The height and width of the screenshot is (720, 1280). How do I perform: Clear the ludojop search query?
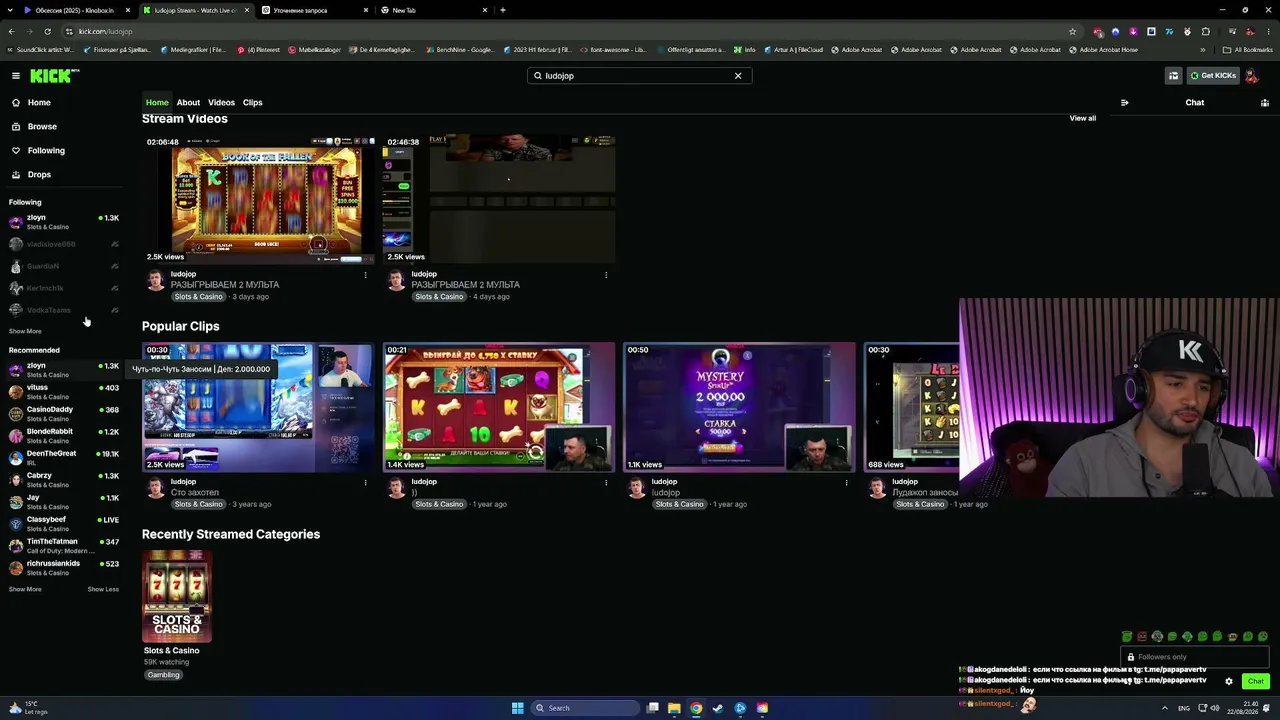click(x=738, y=76)
